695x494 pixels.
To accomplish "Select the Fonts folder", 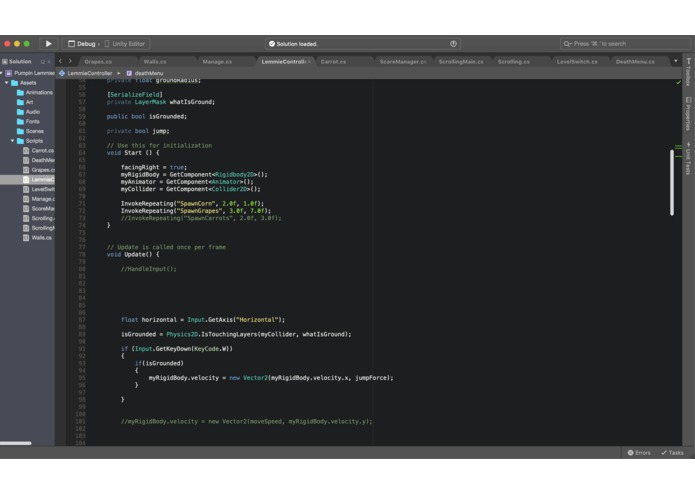I will click(x=28, y=121).
